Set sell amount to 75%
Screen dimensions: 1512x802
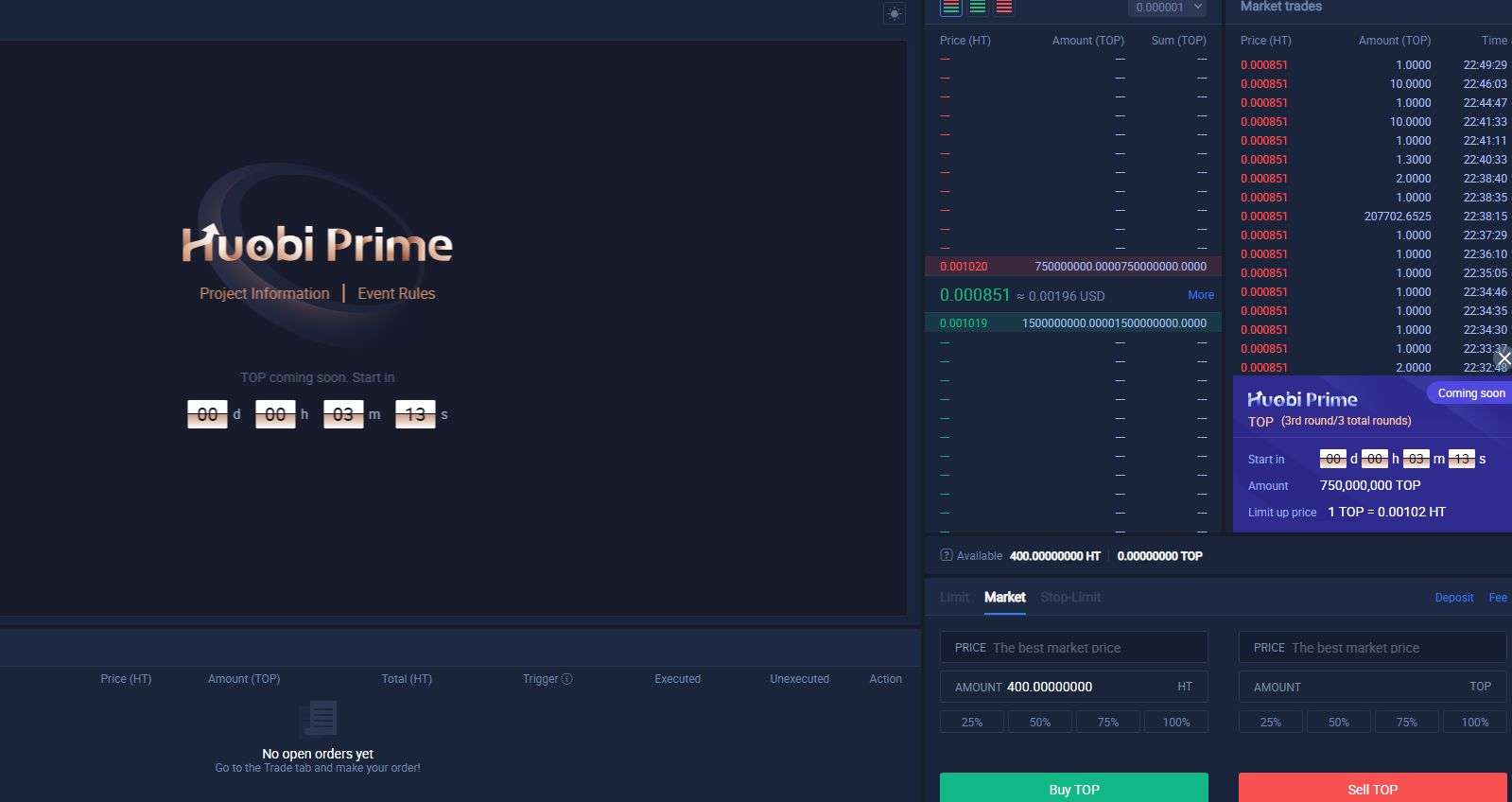(x=1407, y=722)
